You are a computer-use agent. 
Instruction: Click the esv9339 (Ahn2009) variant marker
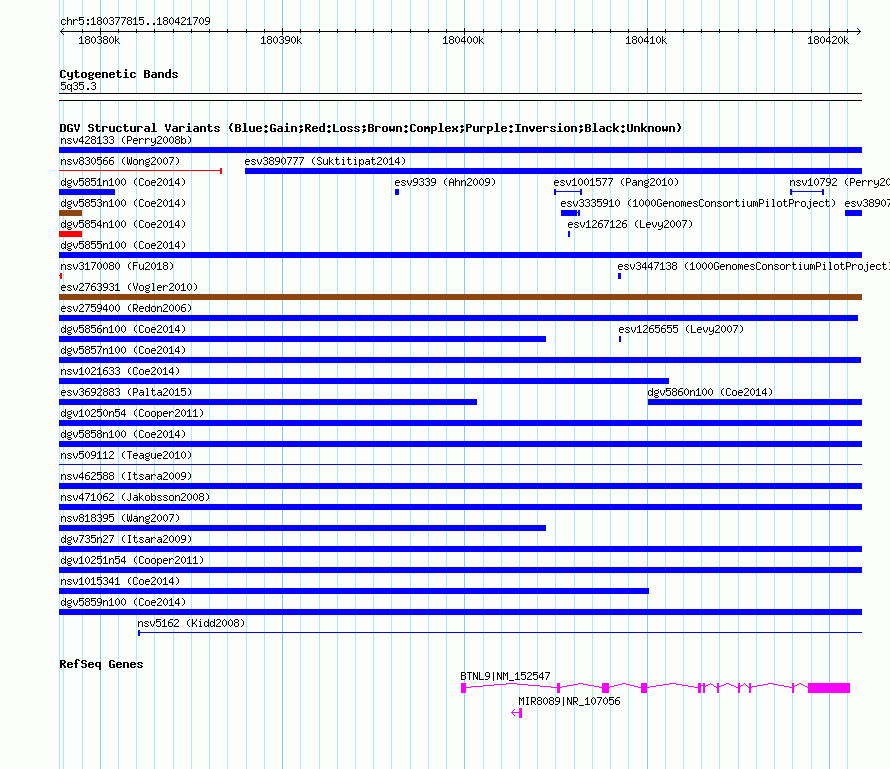[x=397, y=192]
